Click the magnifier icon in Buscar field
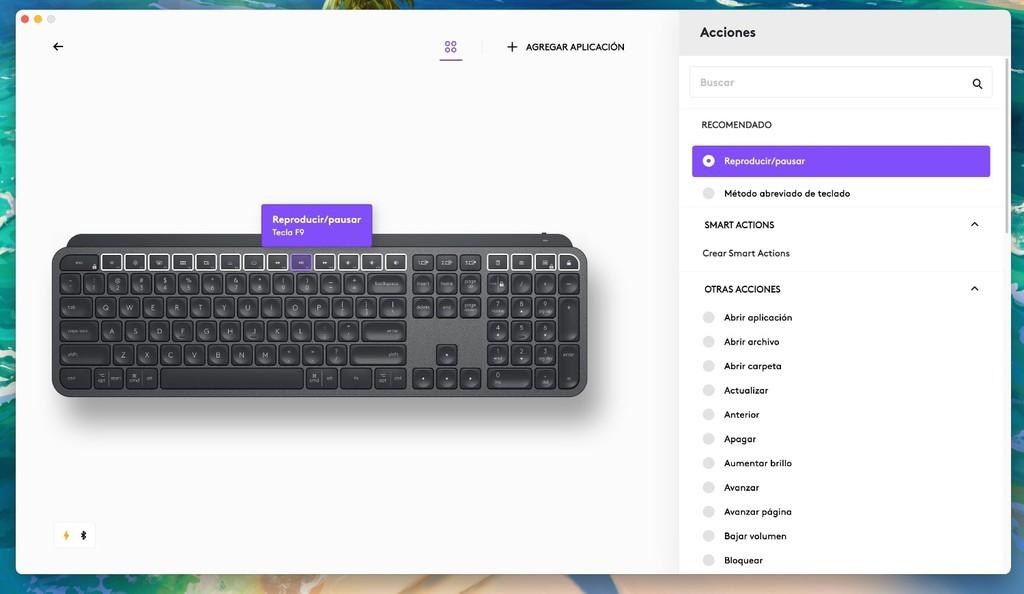 tap(977, 84)
